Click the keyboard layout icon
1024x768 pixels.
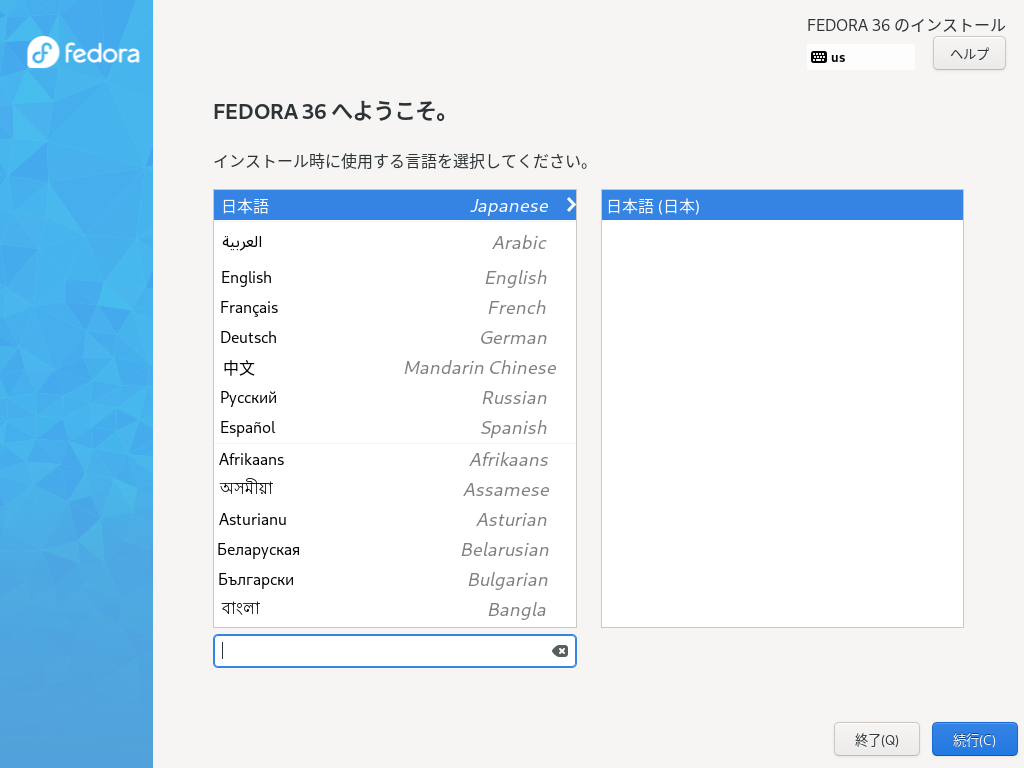(818, 57)
